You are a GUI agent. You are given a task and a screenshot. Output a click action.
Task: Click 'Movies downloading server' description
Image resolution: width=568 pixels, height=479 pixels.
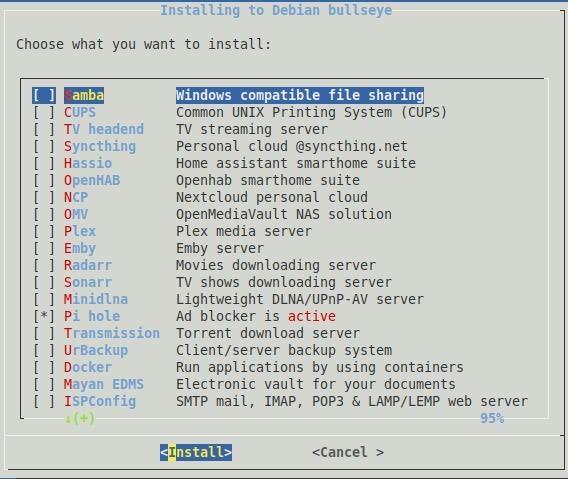276,266
